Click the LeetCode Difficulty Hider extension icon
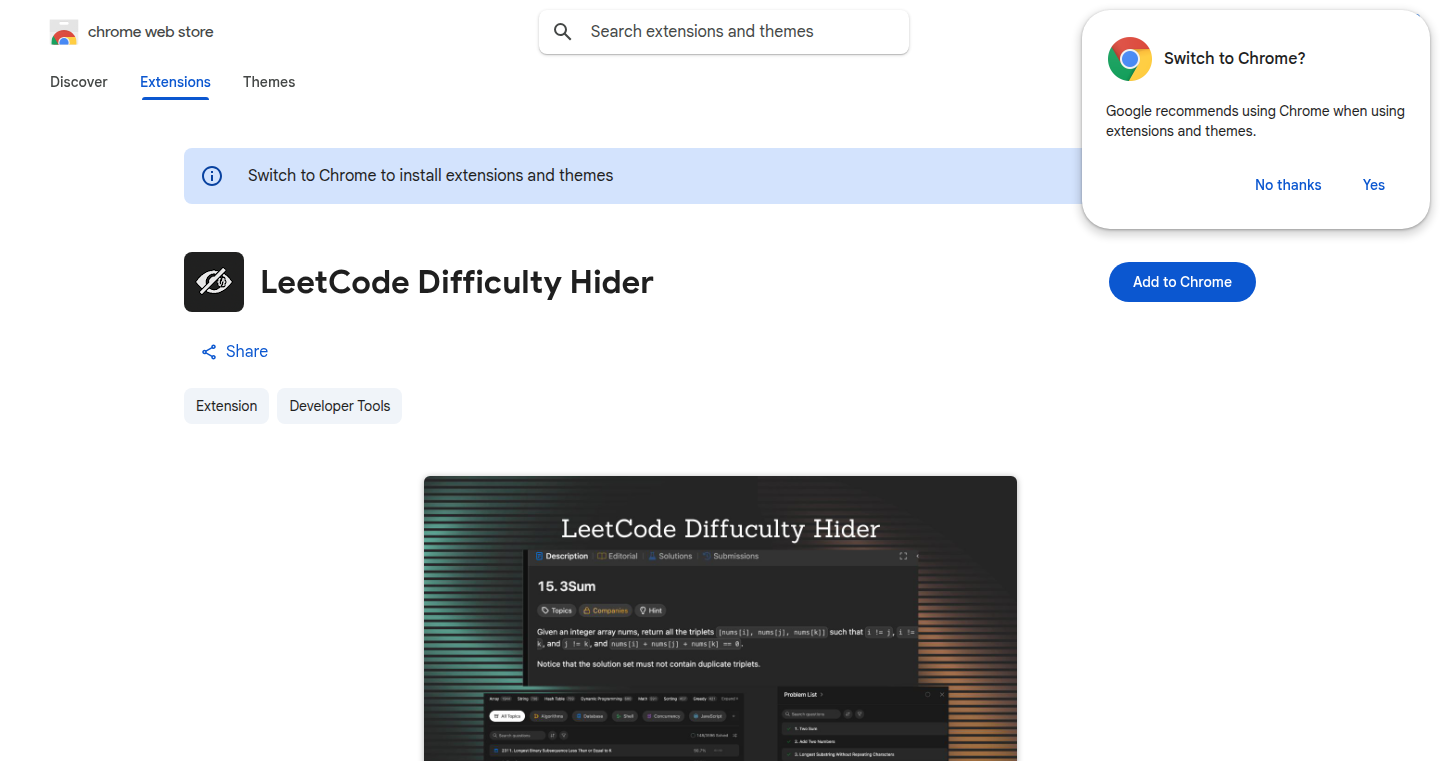 point(214,282)
